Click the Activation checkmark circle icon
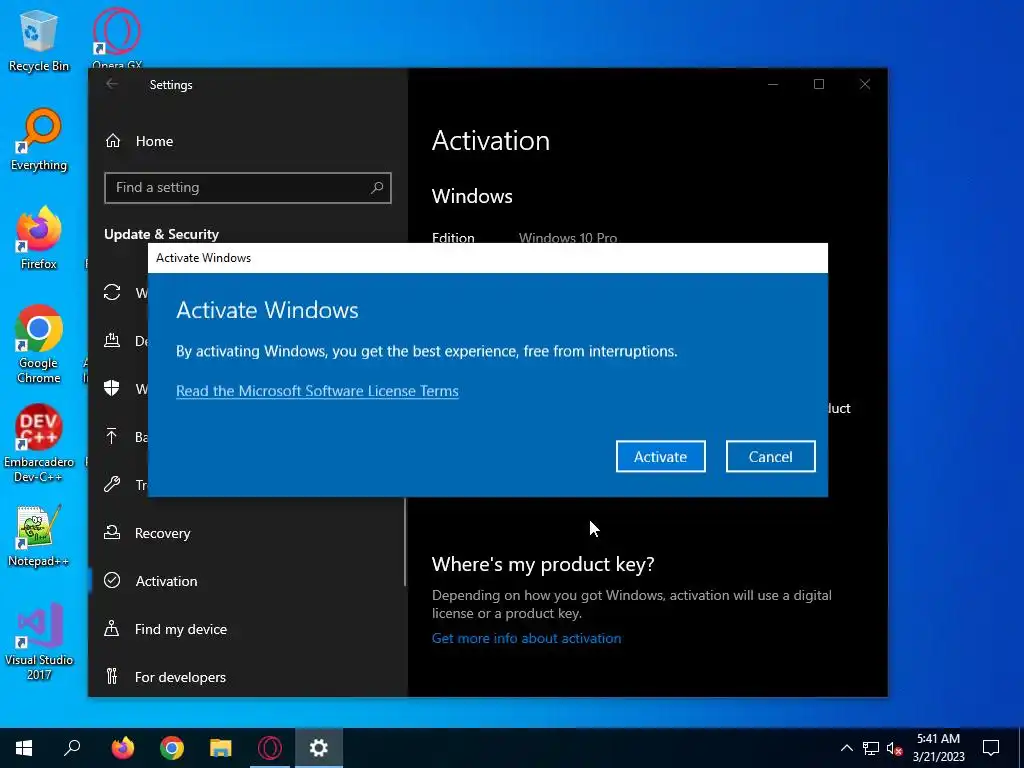 [112, 580]
